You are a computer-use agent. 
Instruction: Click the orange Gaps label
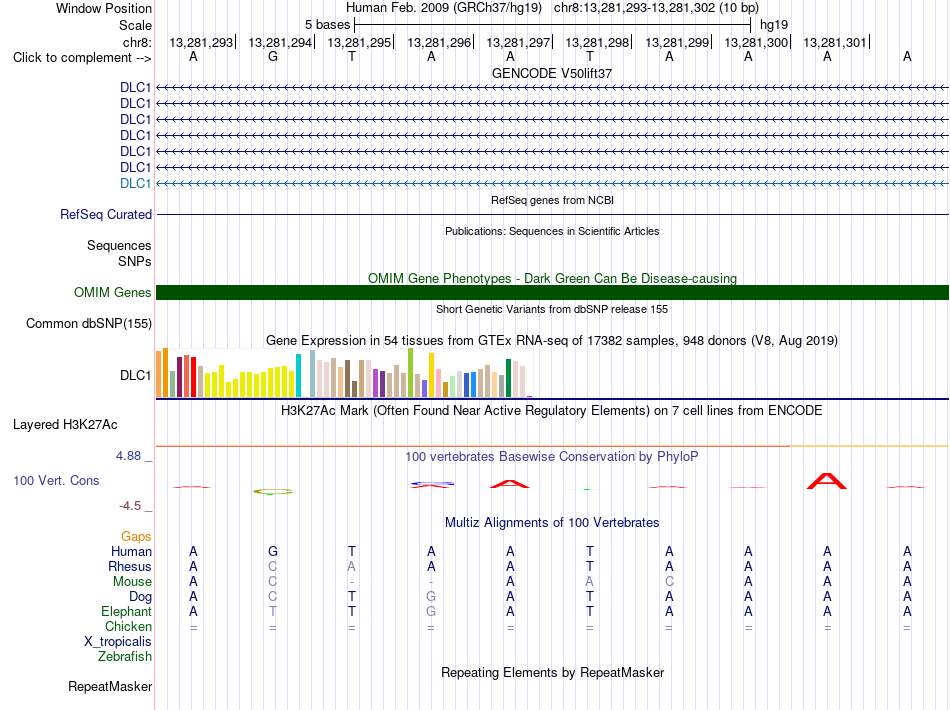coord(136,537)
